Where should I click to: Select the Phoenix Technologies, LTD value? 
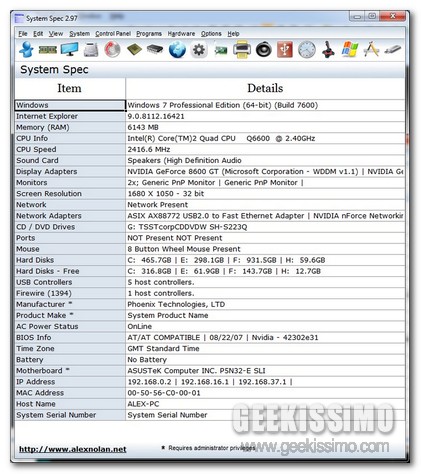(x=265, y=304)
